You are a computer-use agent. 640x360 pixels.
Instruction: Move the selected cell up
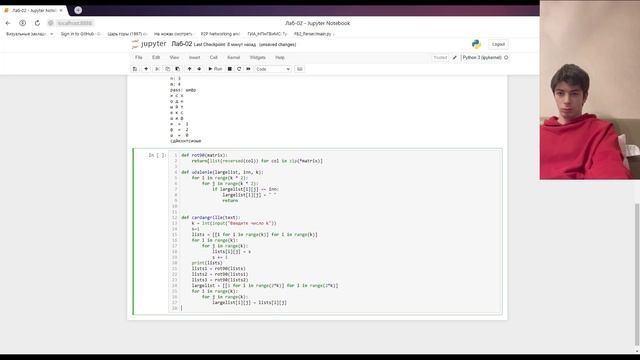pos(189,69)
